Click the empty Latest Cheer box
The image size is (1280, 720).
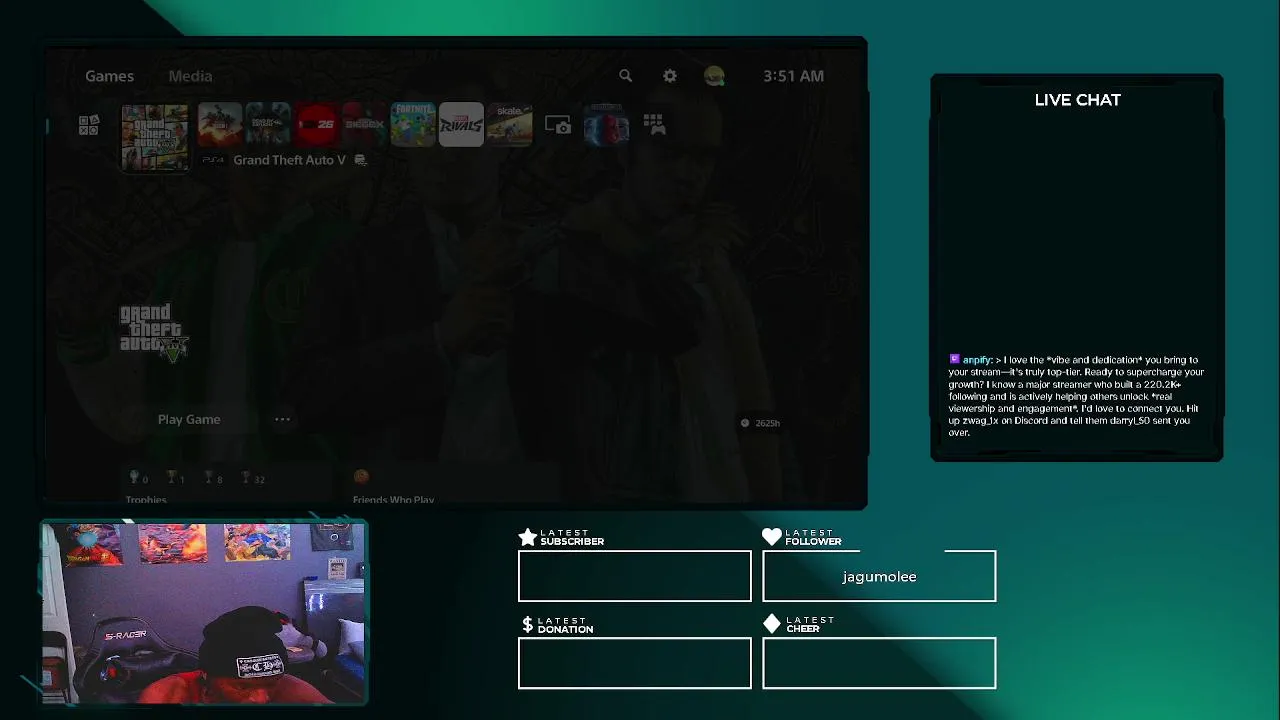[879, 663]
